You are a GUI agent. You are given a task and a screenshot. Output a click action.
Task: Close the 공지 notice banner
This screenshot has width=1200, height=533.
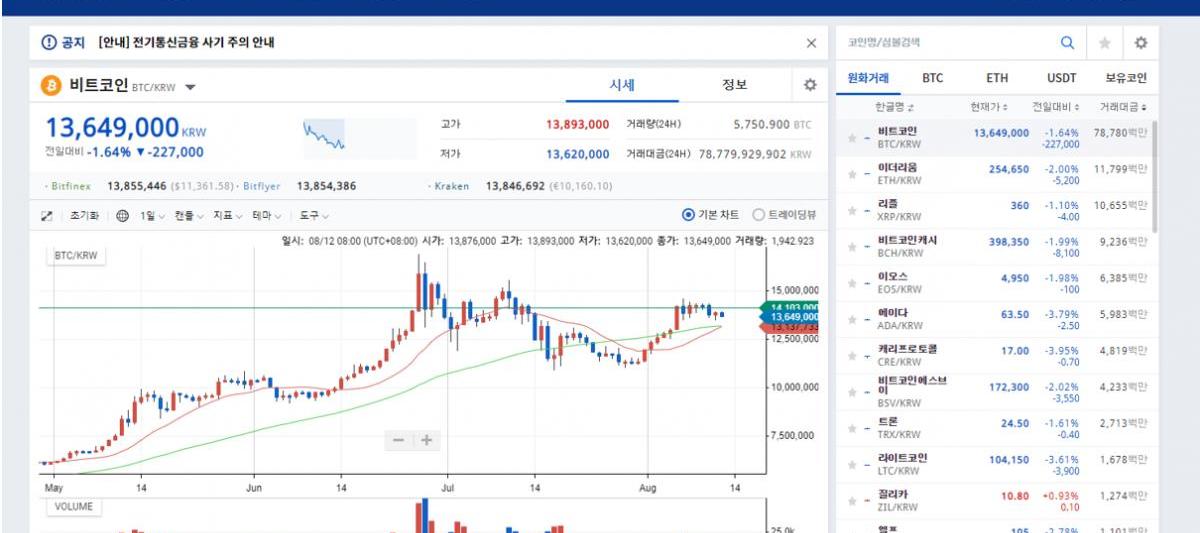click(x=811, y=43)
